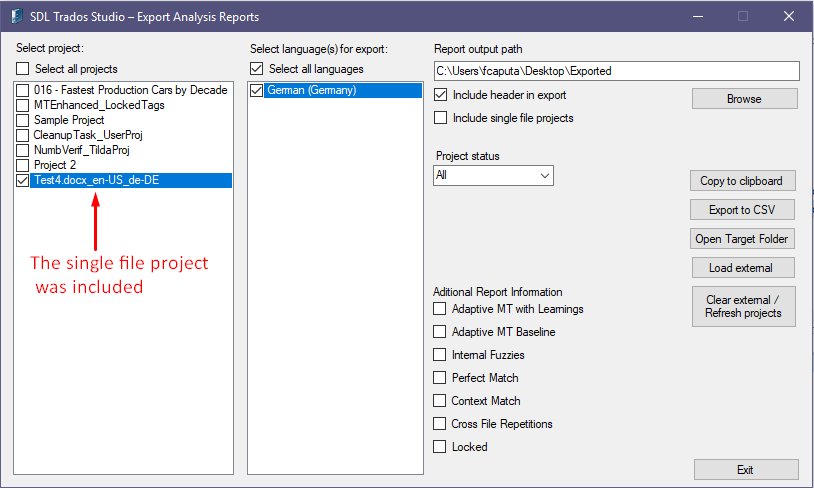814x488 pixels.
Task: Check the NumbVerif_TildaProj checkbox
Action: [x=22, y=151]
